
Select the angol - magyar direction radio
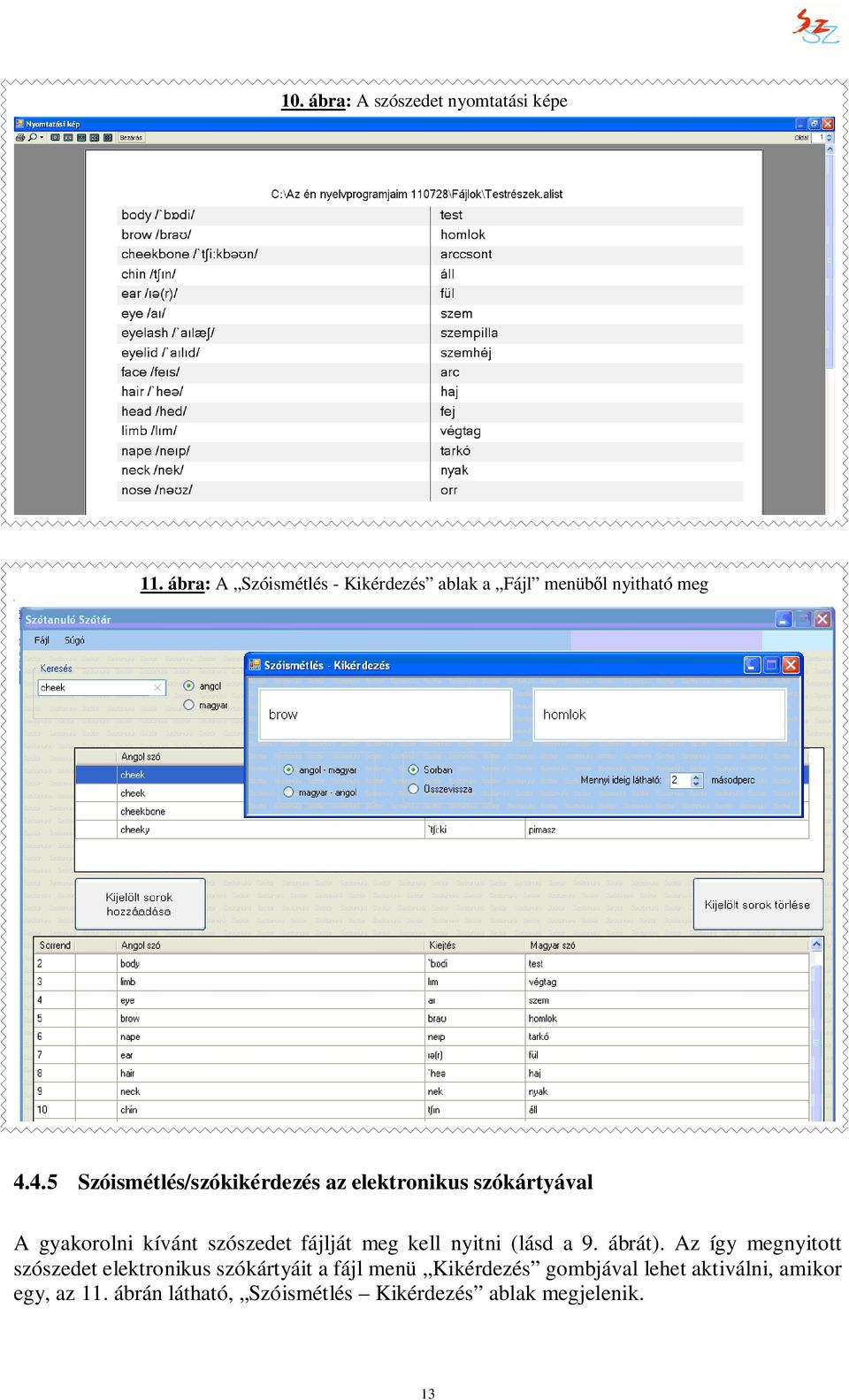tap(288, 769)
